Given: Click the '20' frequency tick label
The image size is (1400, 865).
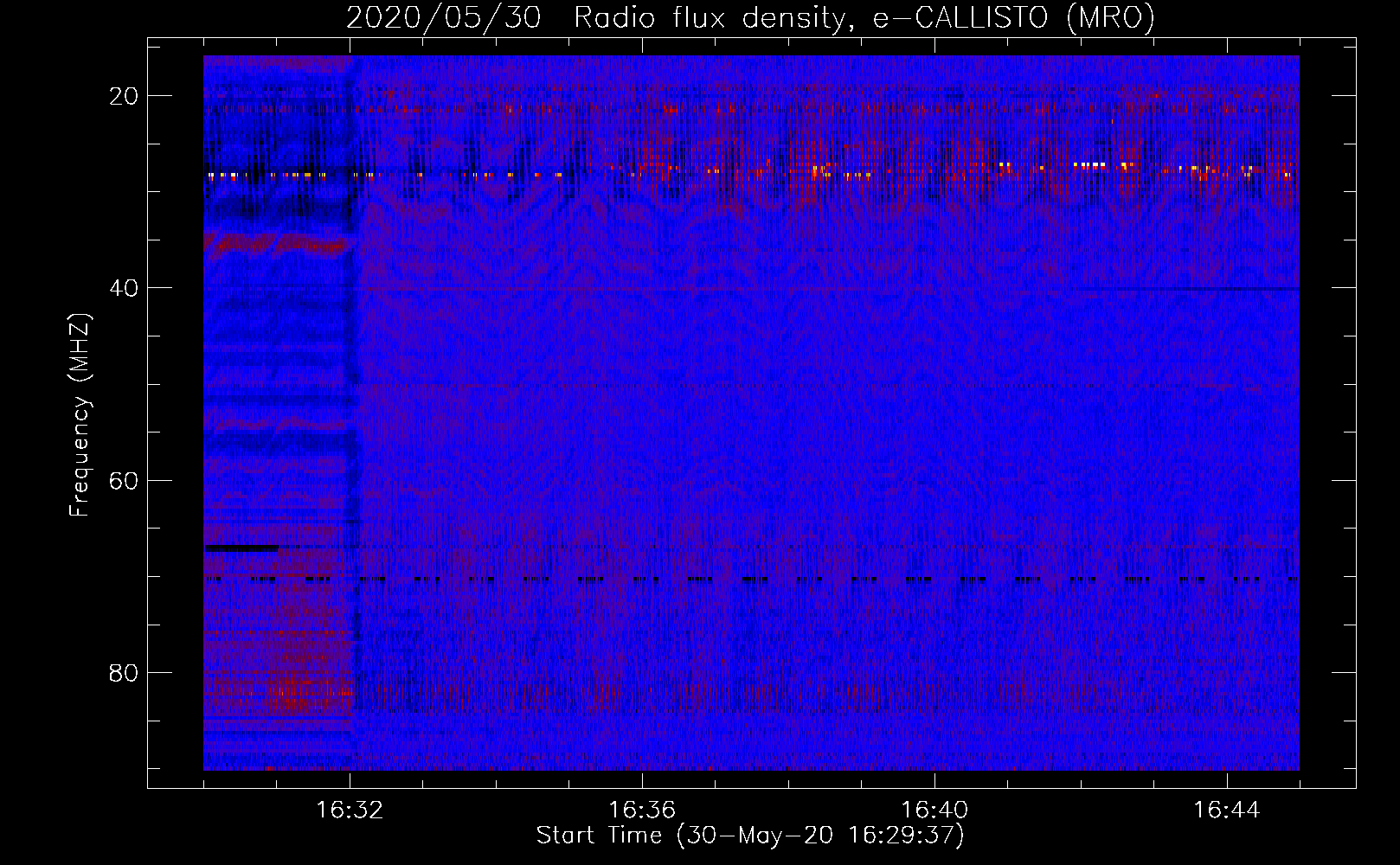Looking at the screenshot, I should pyautogui.click(x=124, y=96).
